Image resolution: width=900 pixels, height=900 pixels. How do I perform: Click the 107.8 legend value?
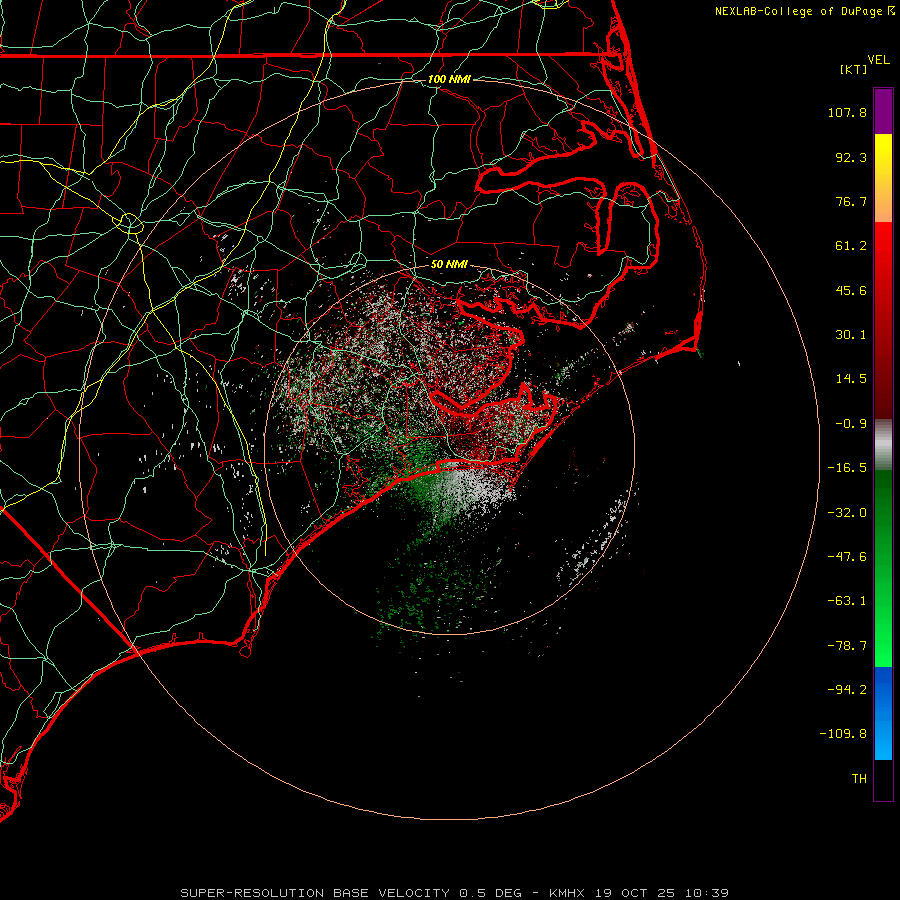847,112
